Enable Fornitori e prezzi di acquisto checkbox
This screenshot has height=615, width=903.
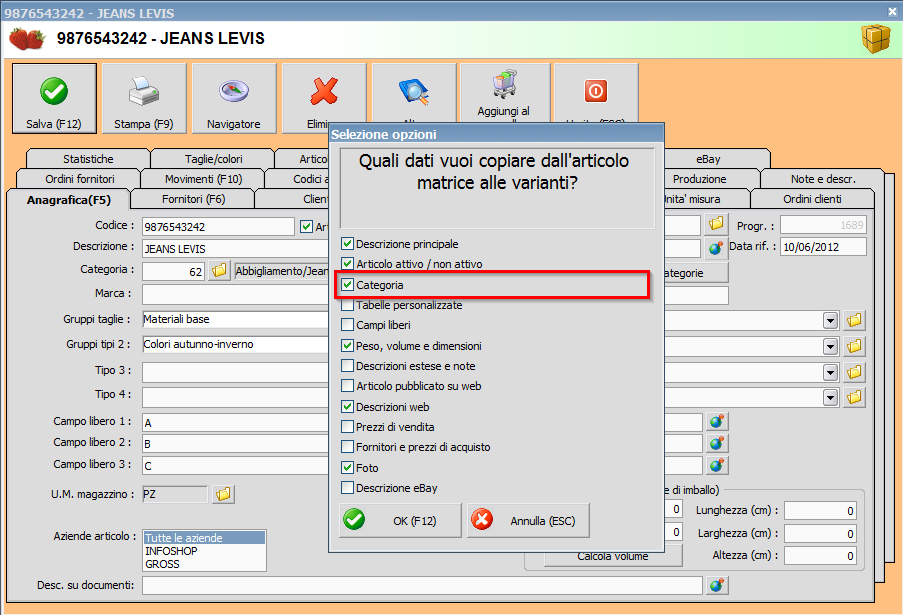pyautogui.click(x=347, y=447)
